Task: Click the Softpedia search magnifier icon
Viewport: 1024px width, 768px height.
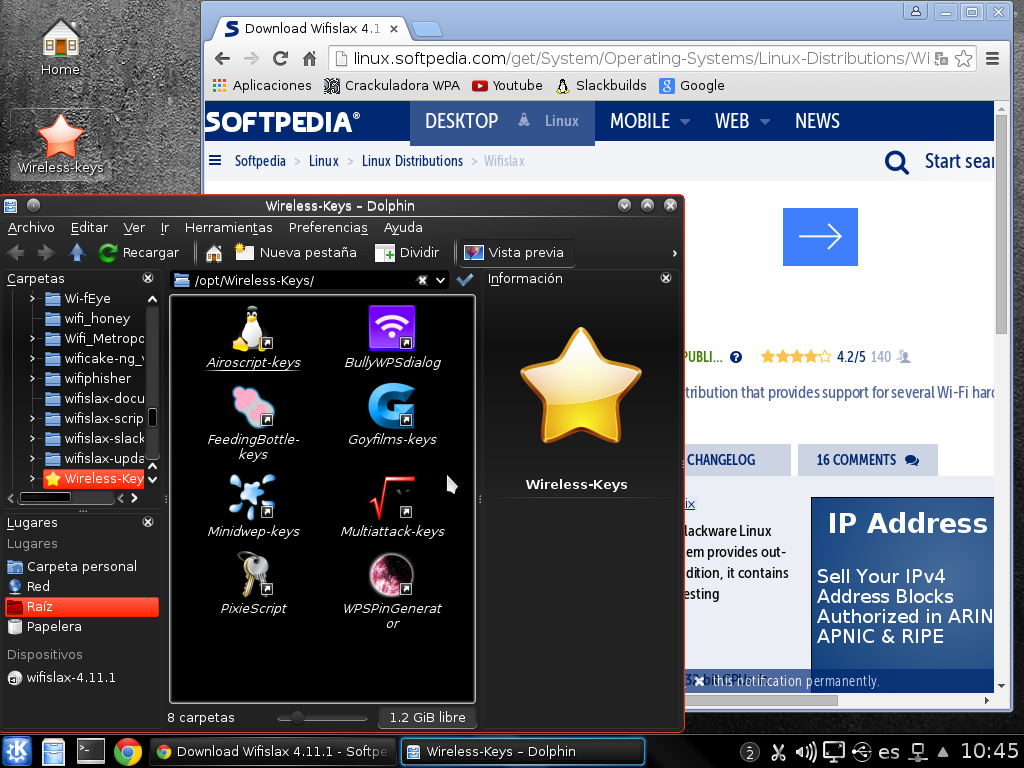Action: pos(896,162)
